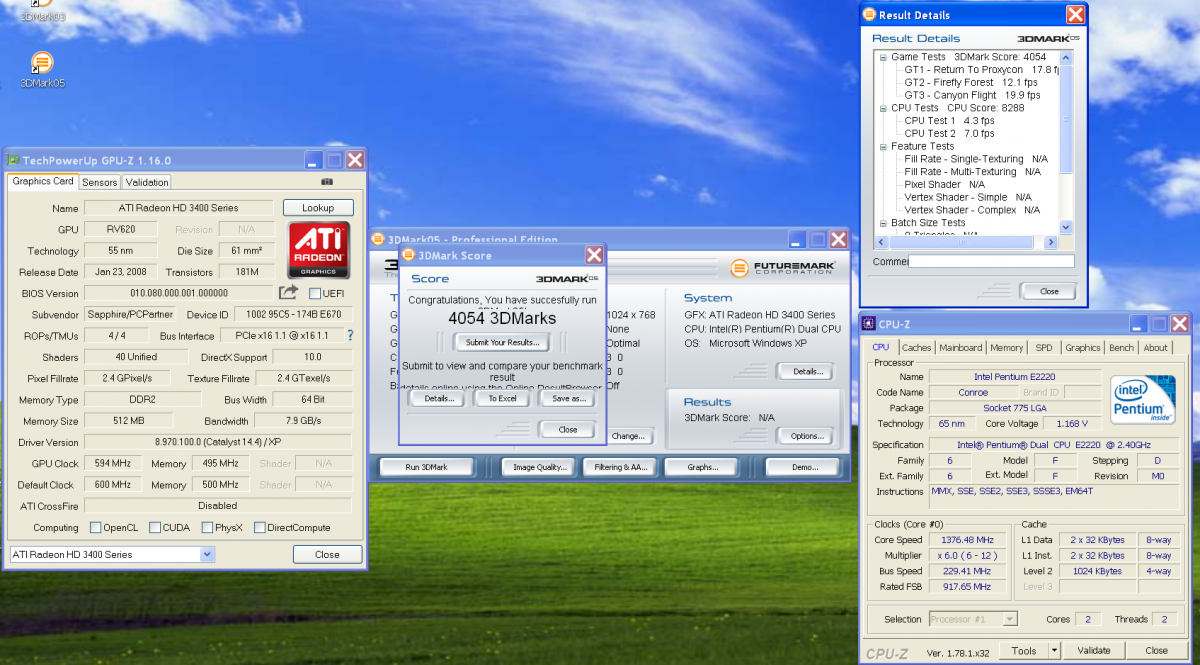Switch to the Sensors tab in GPU-Z
Image resolution: width=1200 pixels, height=665 pixels.
100,182
